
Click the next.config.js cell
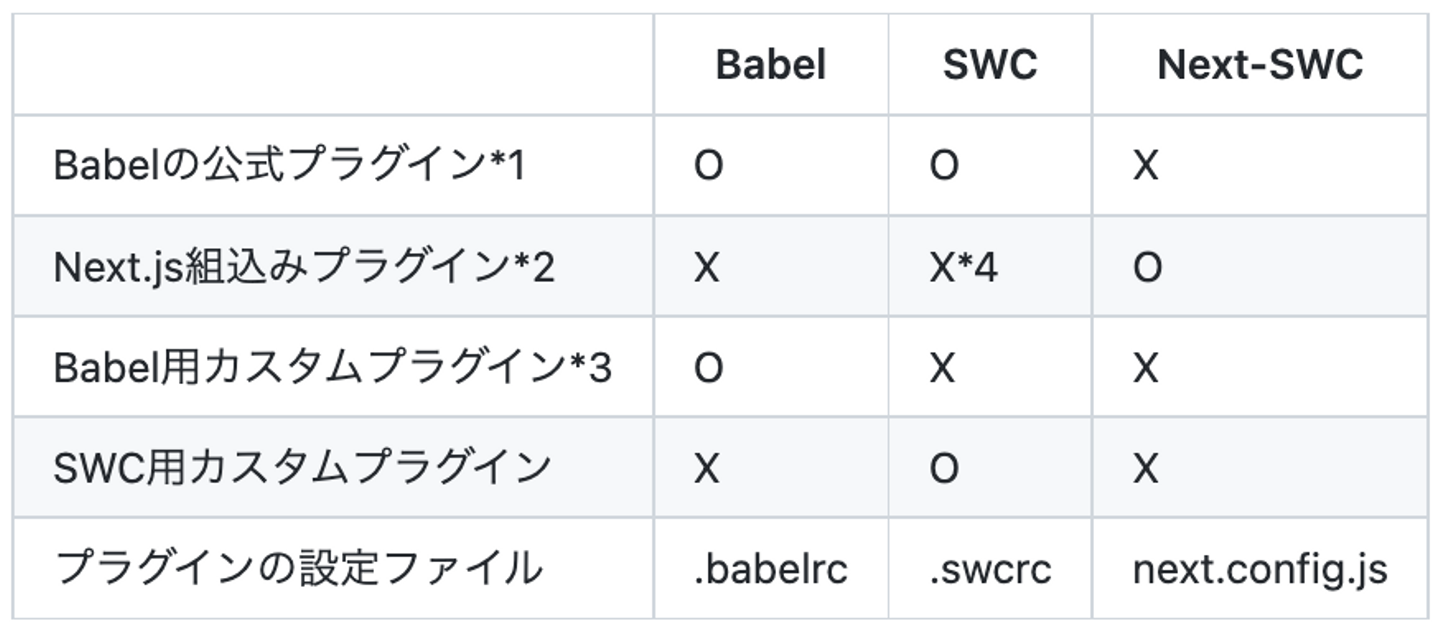tap(1259, 569)
